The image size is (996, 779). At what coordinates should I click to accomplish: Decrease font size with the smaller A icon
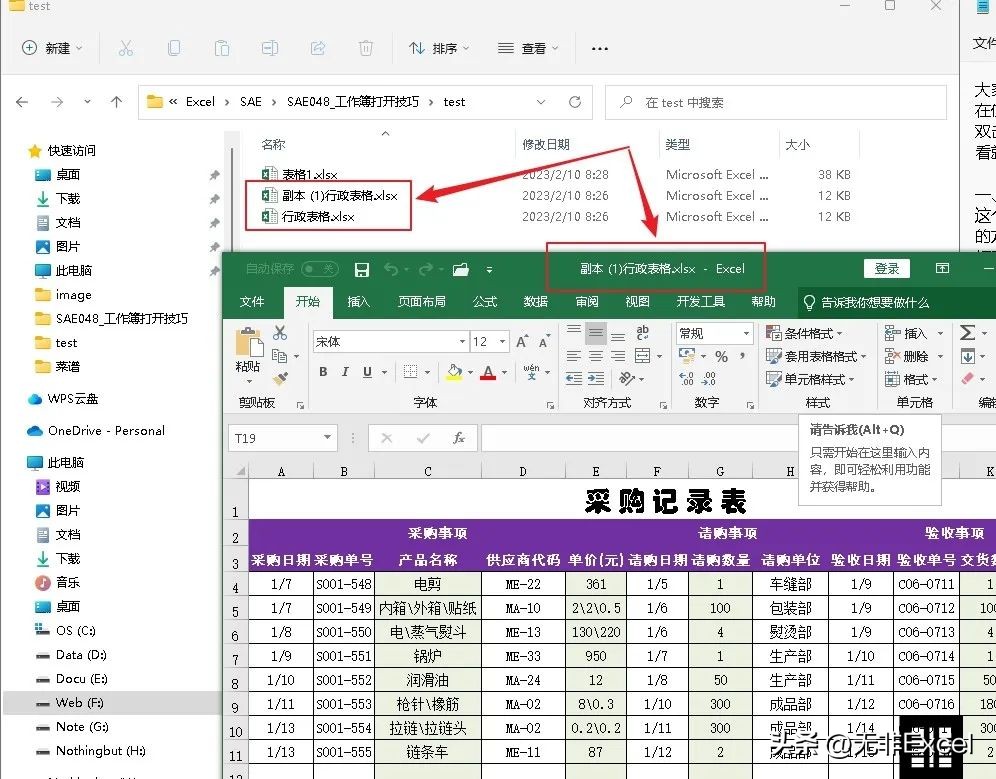[544, 341]
